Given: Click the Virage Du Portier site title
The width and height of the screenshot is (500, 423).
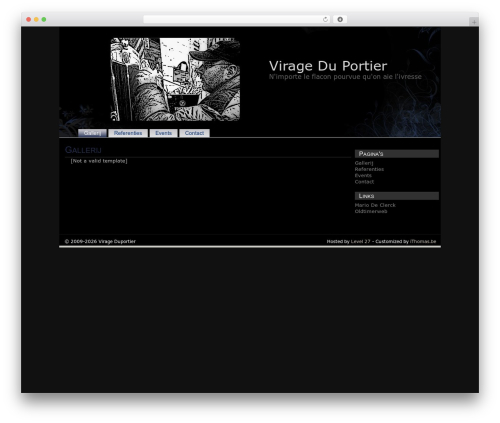Looking at the screenshot, I should coord(328,66).
